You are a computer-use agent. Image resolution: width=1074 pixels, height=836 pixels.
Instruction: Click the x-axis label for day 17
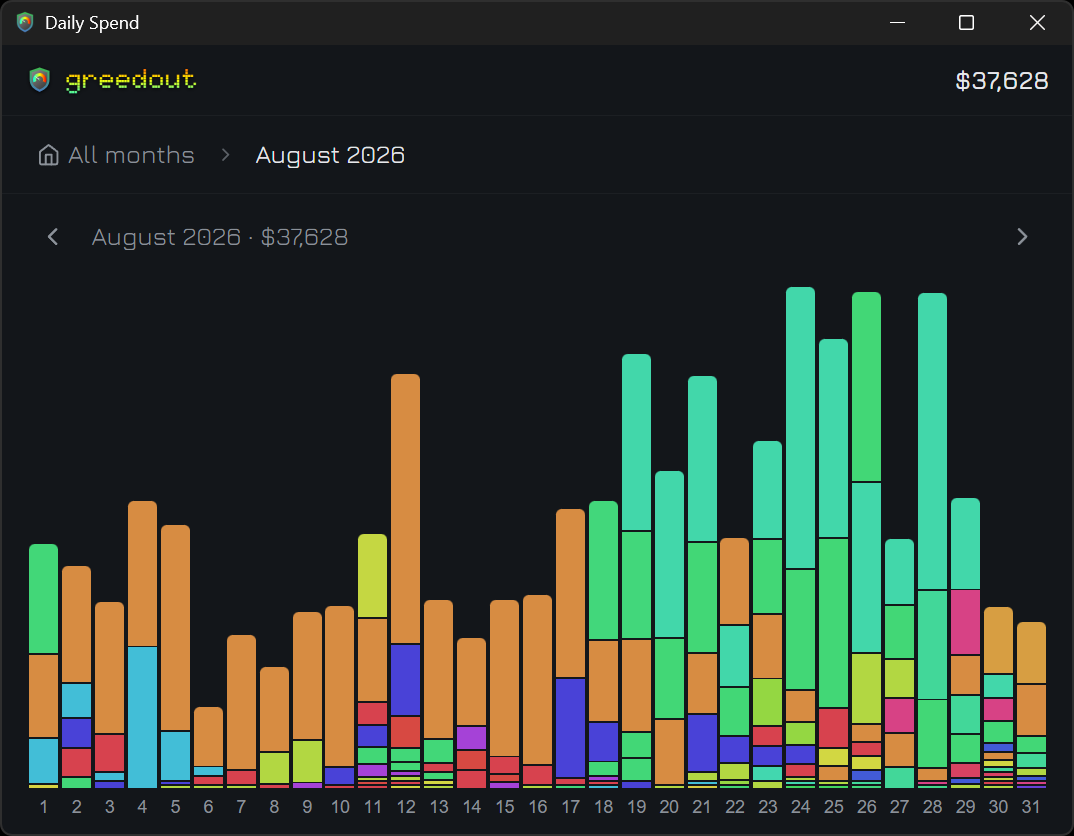click(x=571, y=807)
